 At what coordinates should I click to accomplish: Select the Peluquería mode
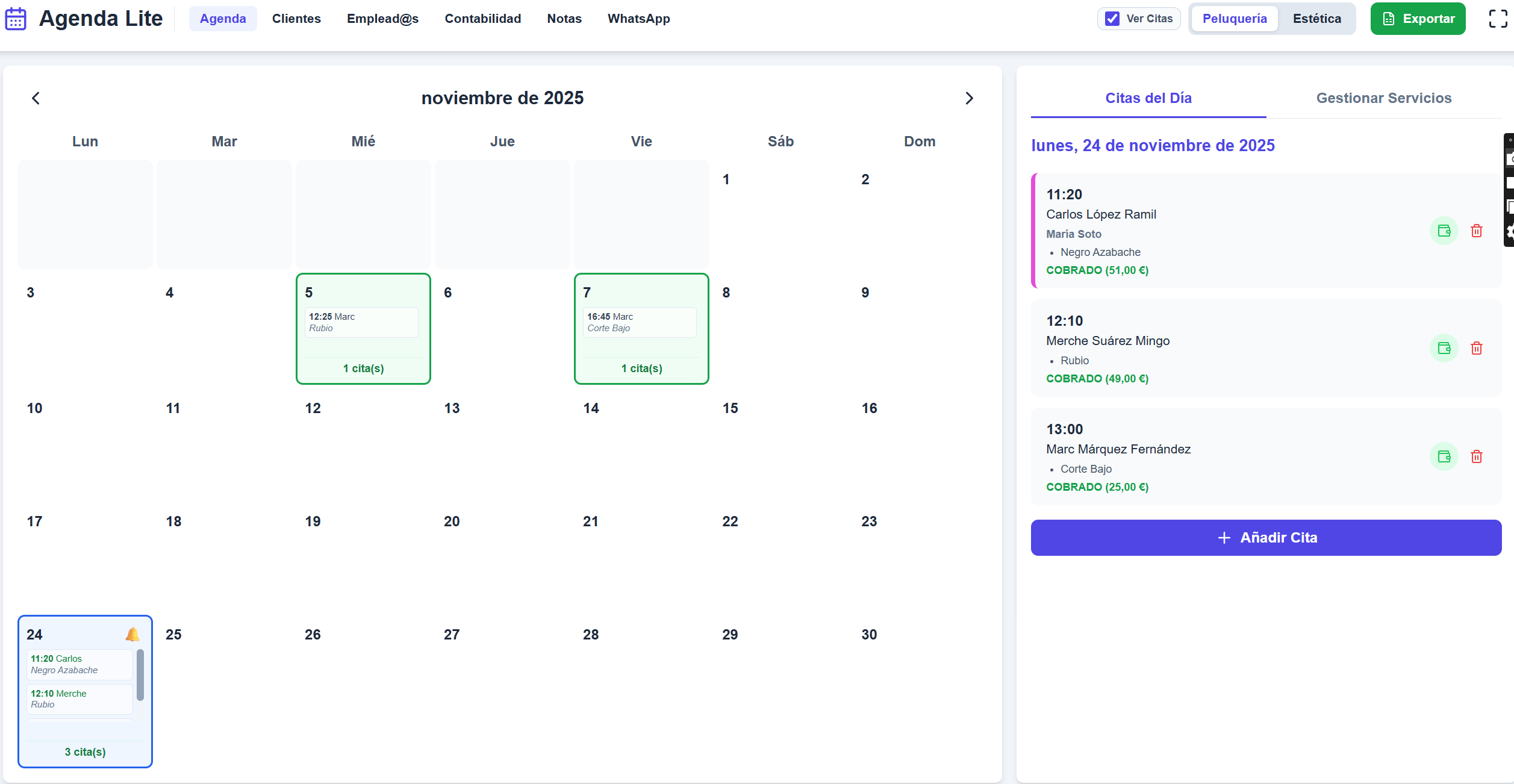point(1234,19)
